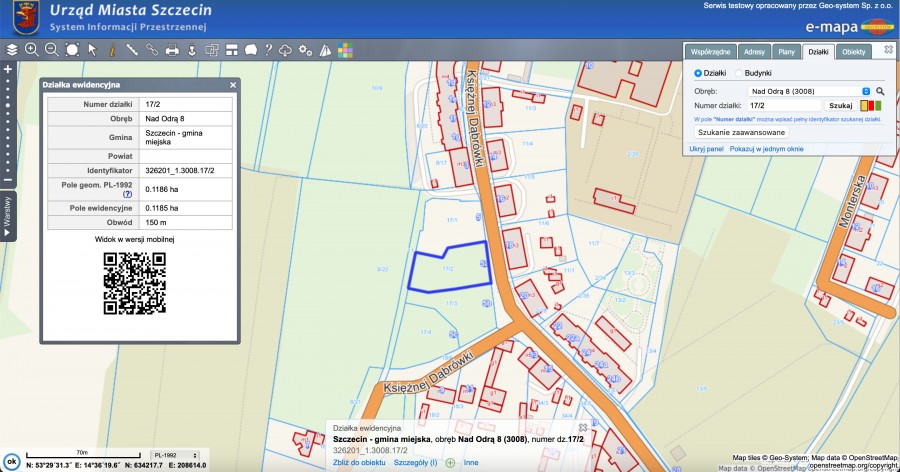Click the Numer działki input field
Screen dimensions: 900x472
tap(783, 104)
